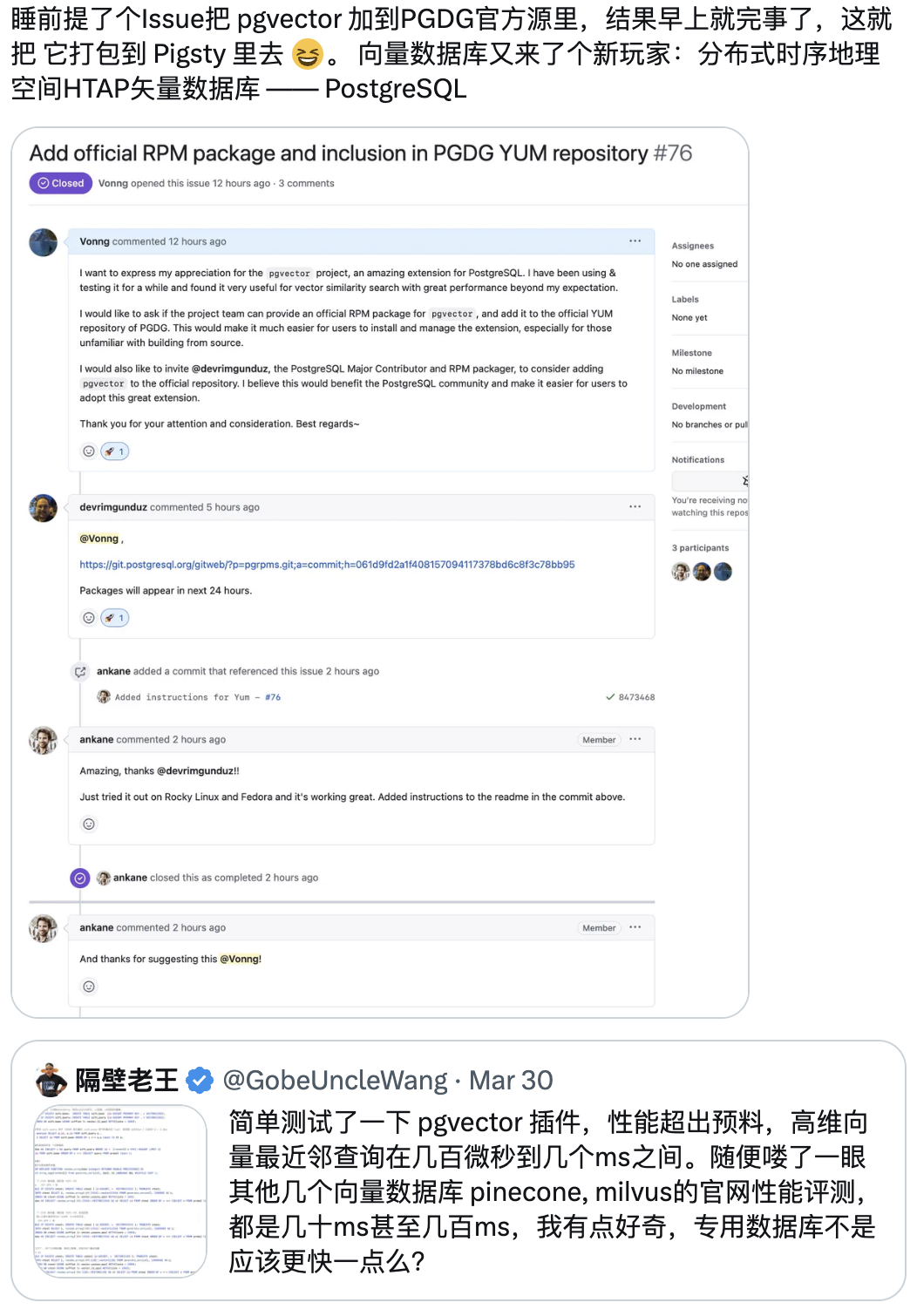Open options on ankane's first Member comment
This screenshot has width=917, height=1316.
pos(635,739)
